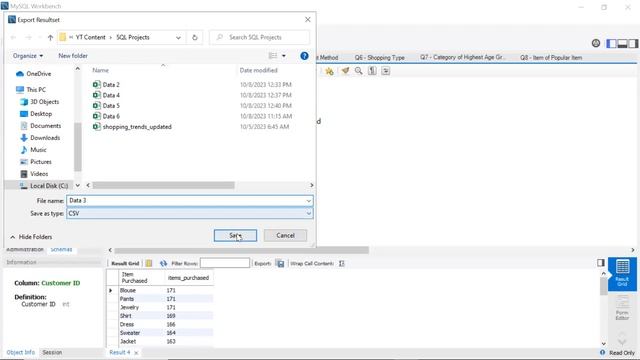
Task: Open the dialog help icon
Action: click(304, 56)
